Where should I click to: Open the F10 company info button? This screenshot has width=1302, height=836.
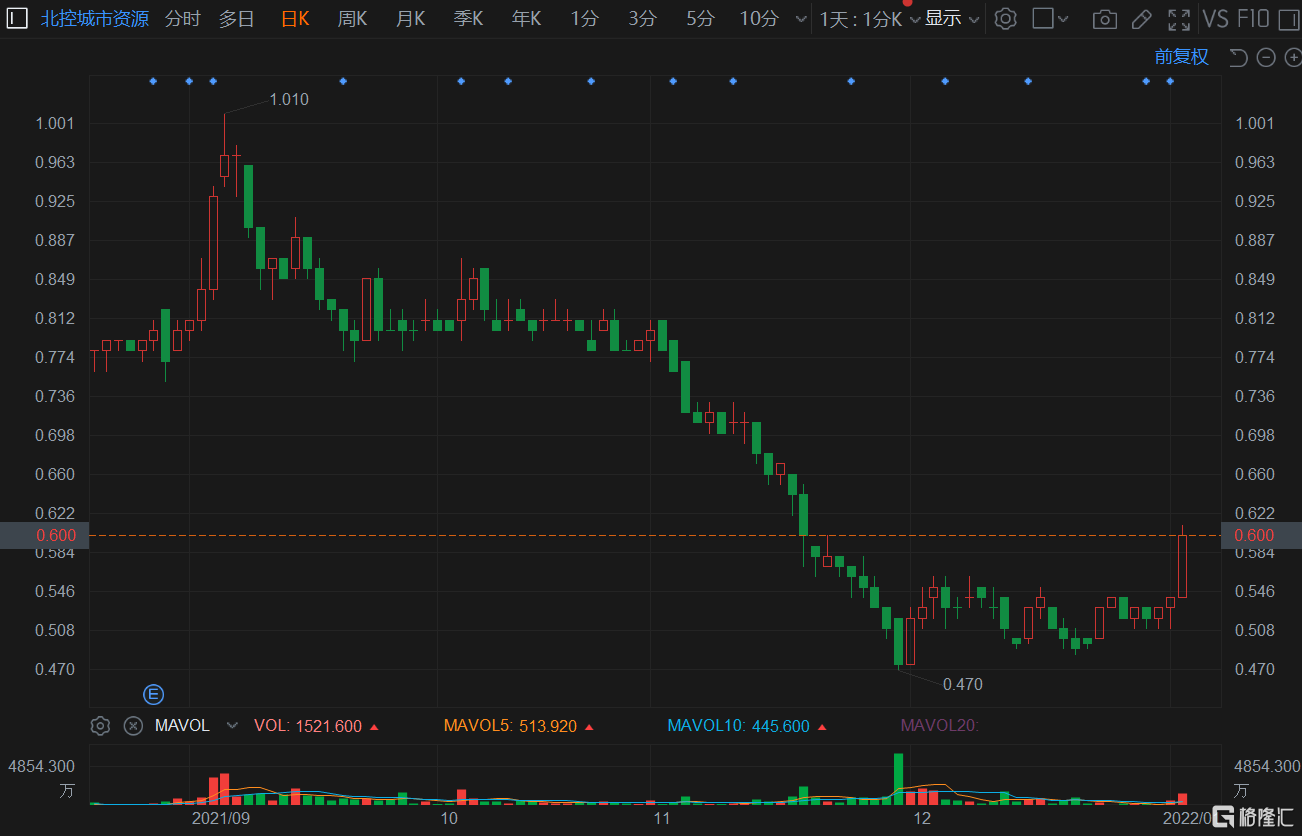point(1254,19)
